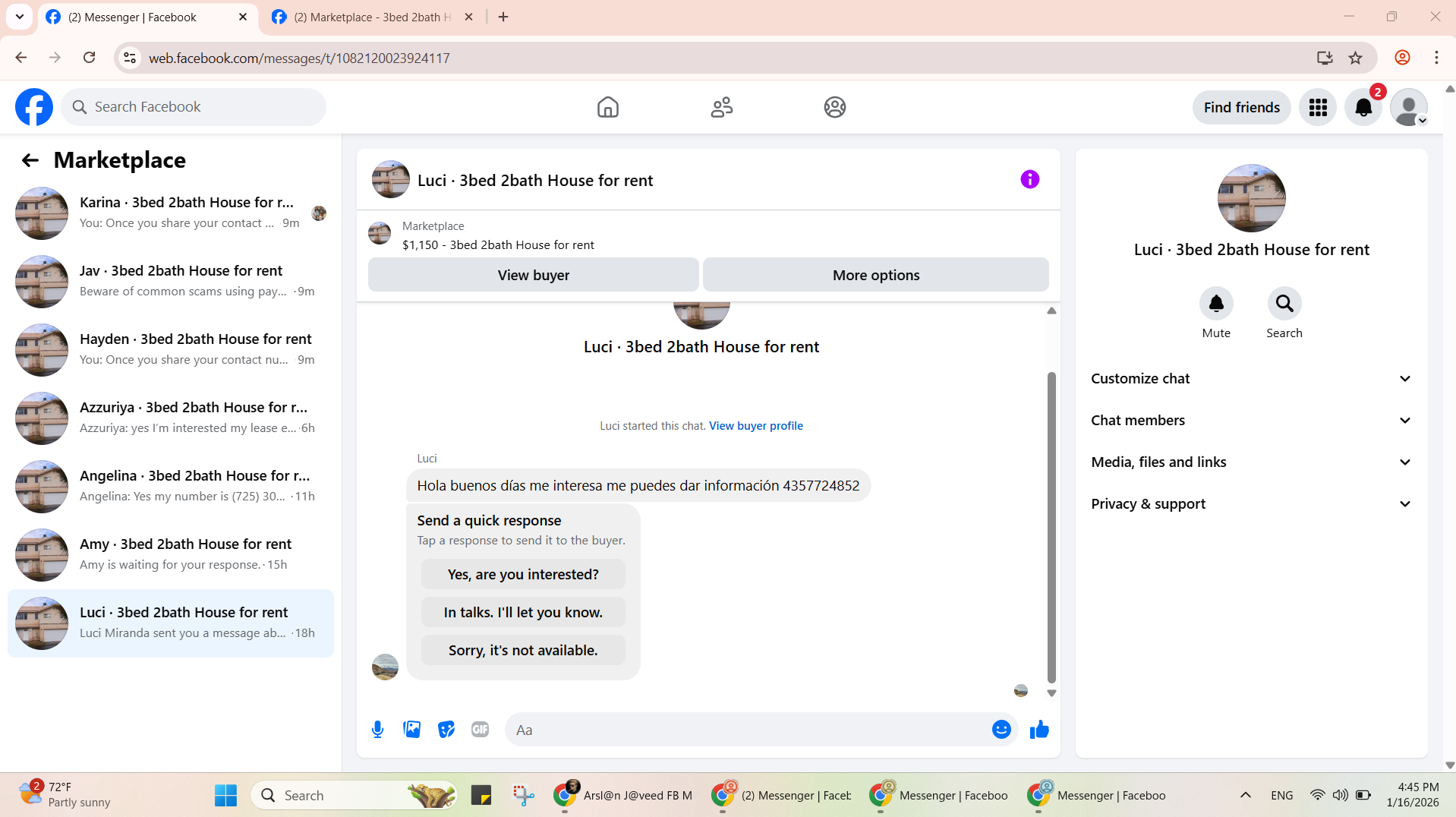Open the volume control in system tray
Viewport: 1456px width, 817px height.
(1340, 795)
